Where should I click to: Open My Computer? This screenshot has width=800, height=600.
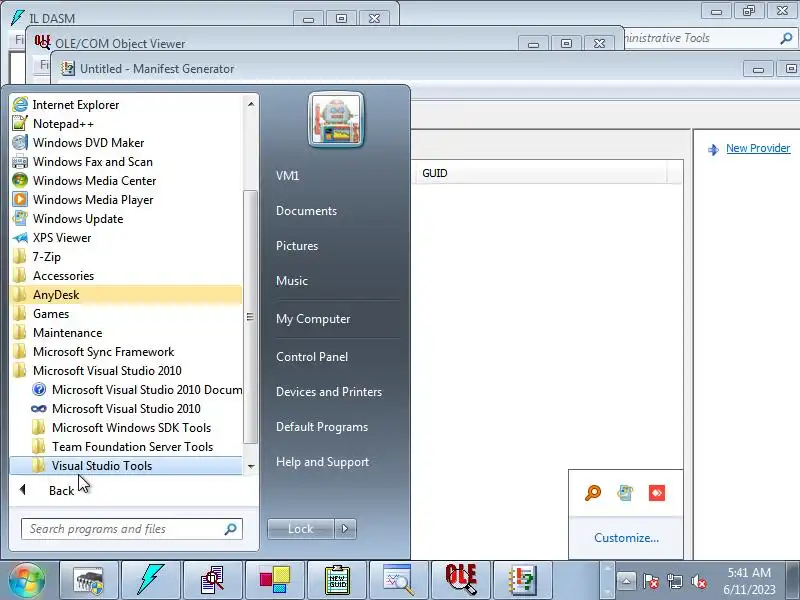pos(313,319)
